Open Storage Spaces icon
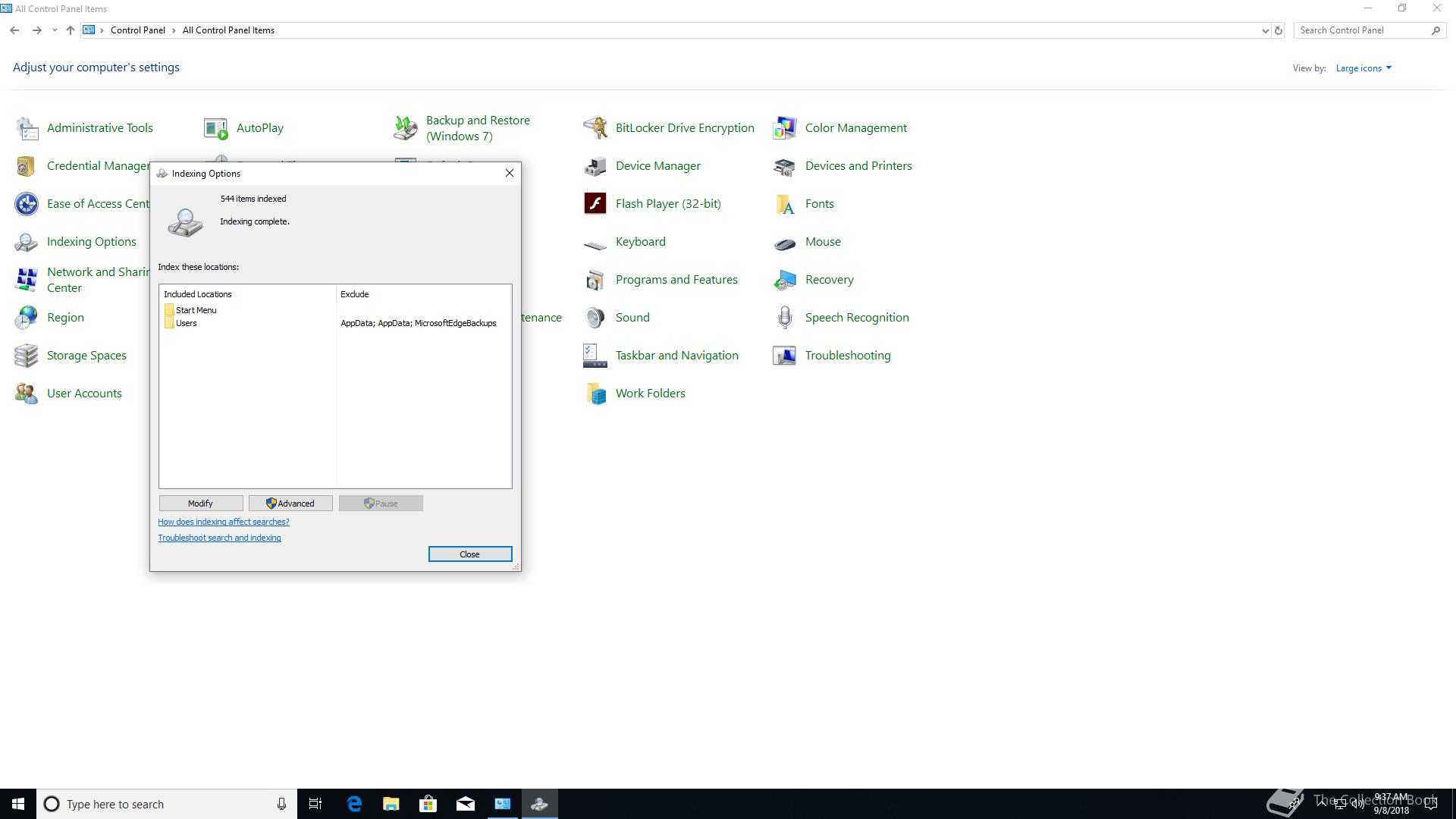 point(27,356)
